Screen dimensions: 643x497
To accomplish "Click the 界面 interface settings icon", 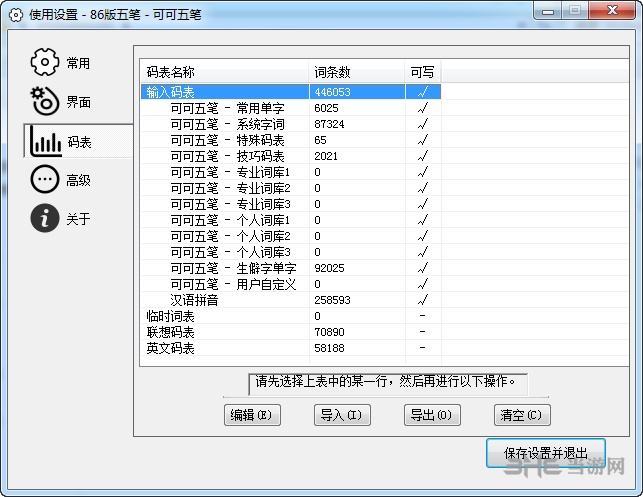I will [45, 101].
